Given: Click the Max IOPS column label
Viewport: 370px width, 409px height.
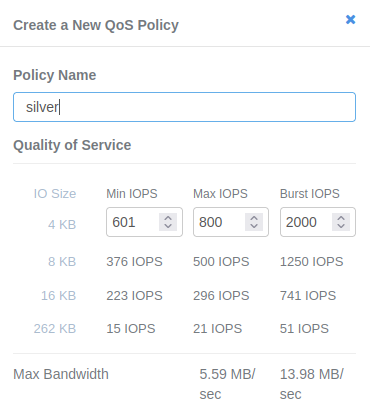Looking at the screenshot, I should click(220, 194).
